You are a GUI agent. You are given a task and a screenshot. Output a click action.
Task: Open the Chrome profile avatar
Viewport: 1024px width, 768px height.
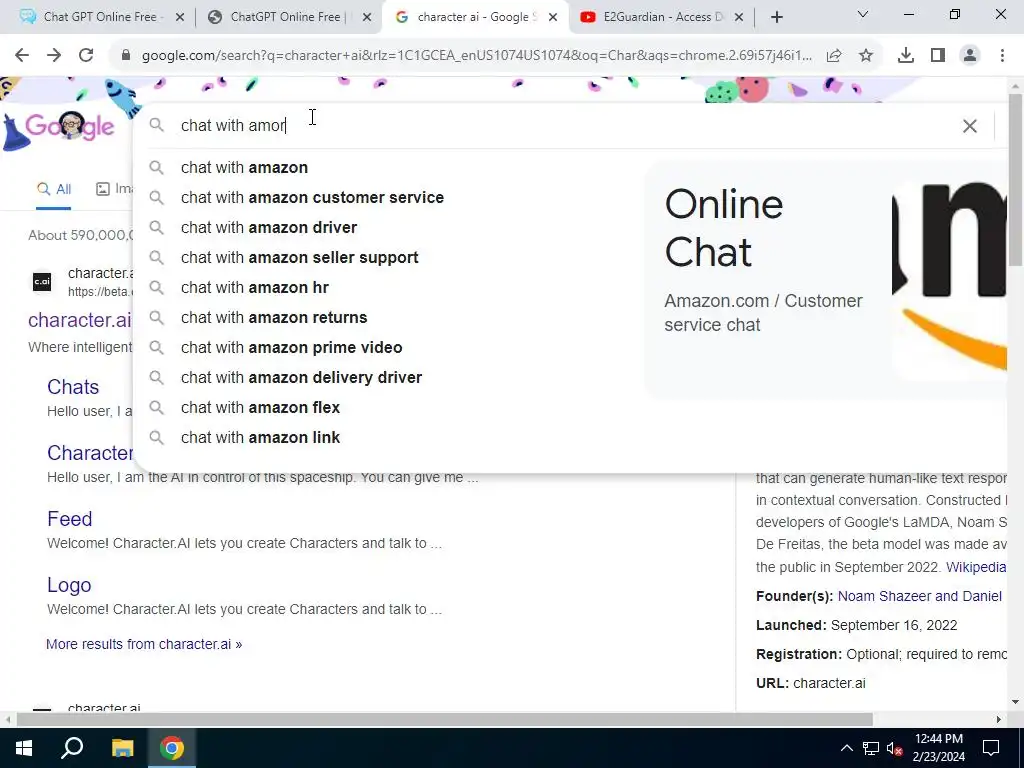(x=970, y=56)
